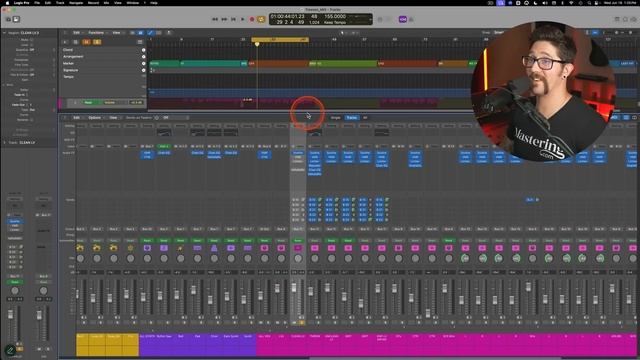Open the Window menu
Screen dimensions: 640x360
point(133,2)
